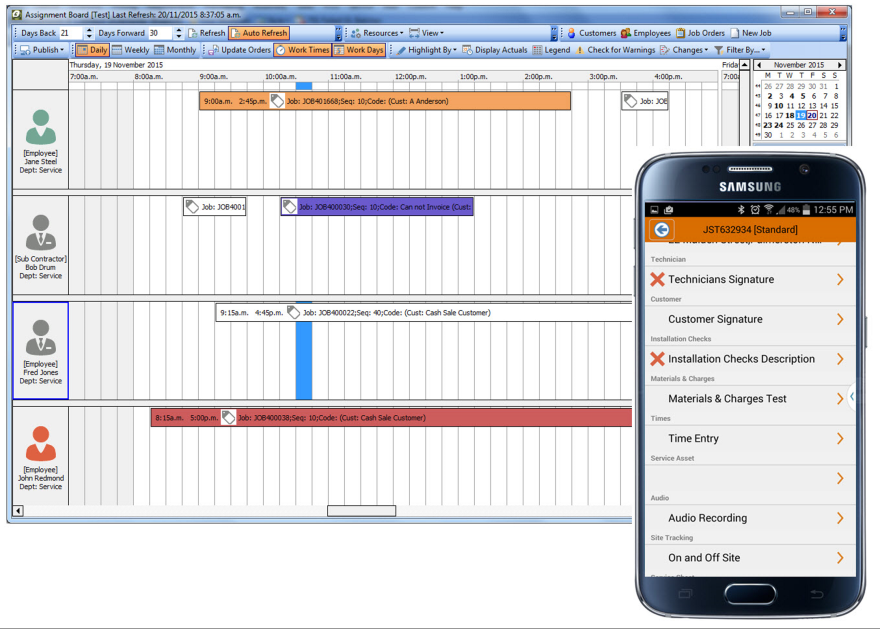This screenshot has width=880, height=629.
Task: Open Materials & Charges Test on phone
Action: pyautogui.click(x=750, y=398)
